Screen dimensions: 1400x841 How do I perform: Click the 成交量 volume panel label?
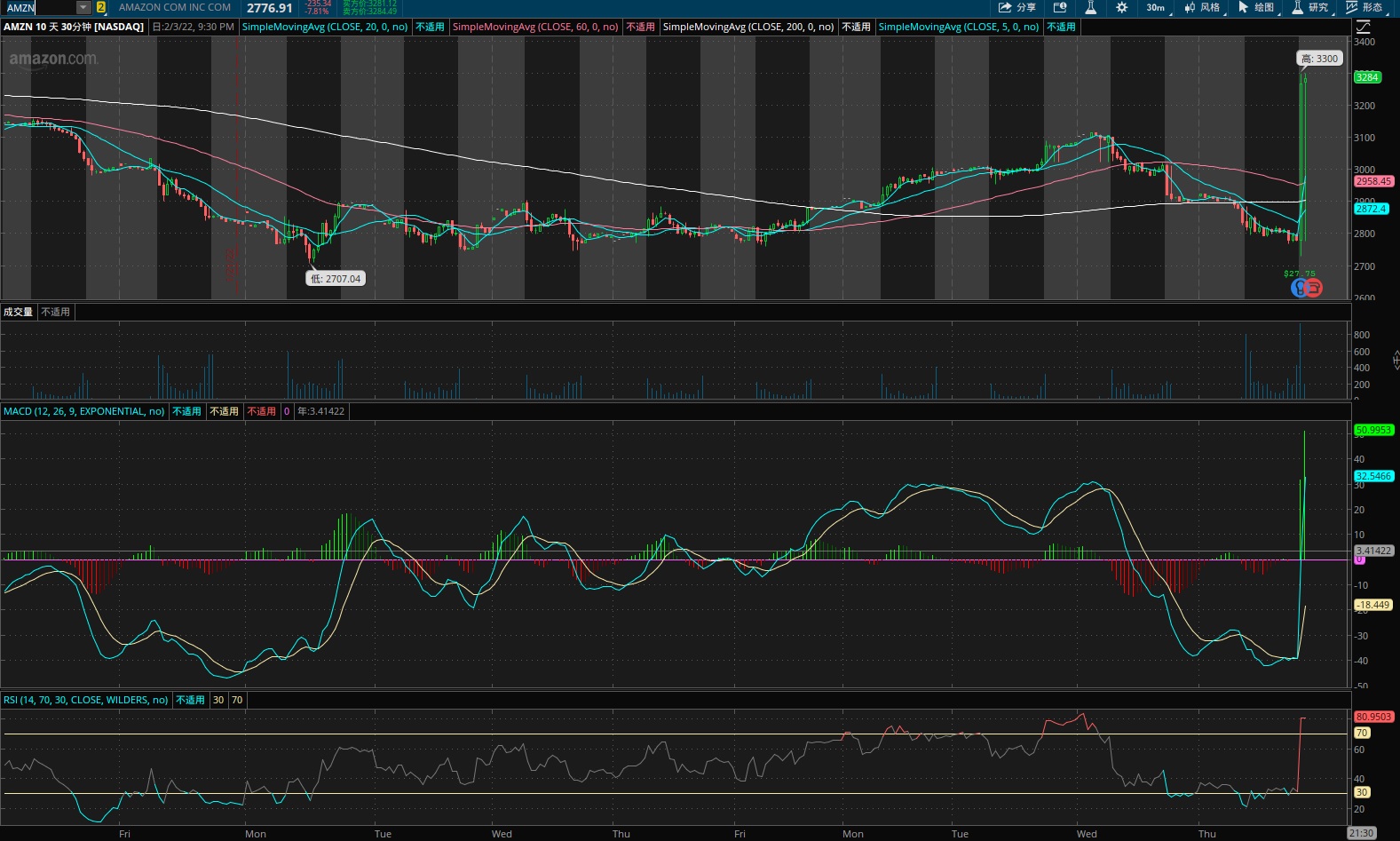click(x=18, y=312)
